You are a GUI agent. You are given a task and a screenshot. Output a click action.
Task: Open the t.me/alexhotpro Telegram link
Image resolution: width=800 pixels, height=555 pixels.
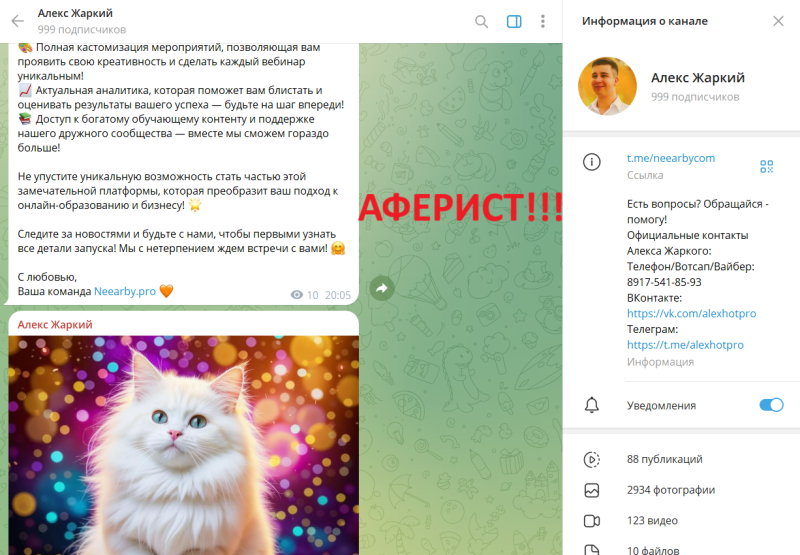coord(685,345)
